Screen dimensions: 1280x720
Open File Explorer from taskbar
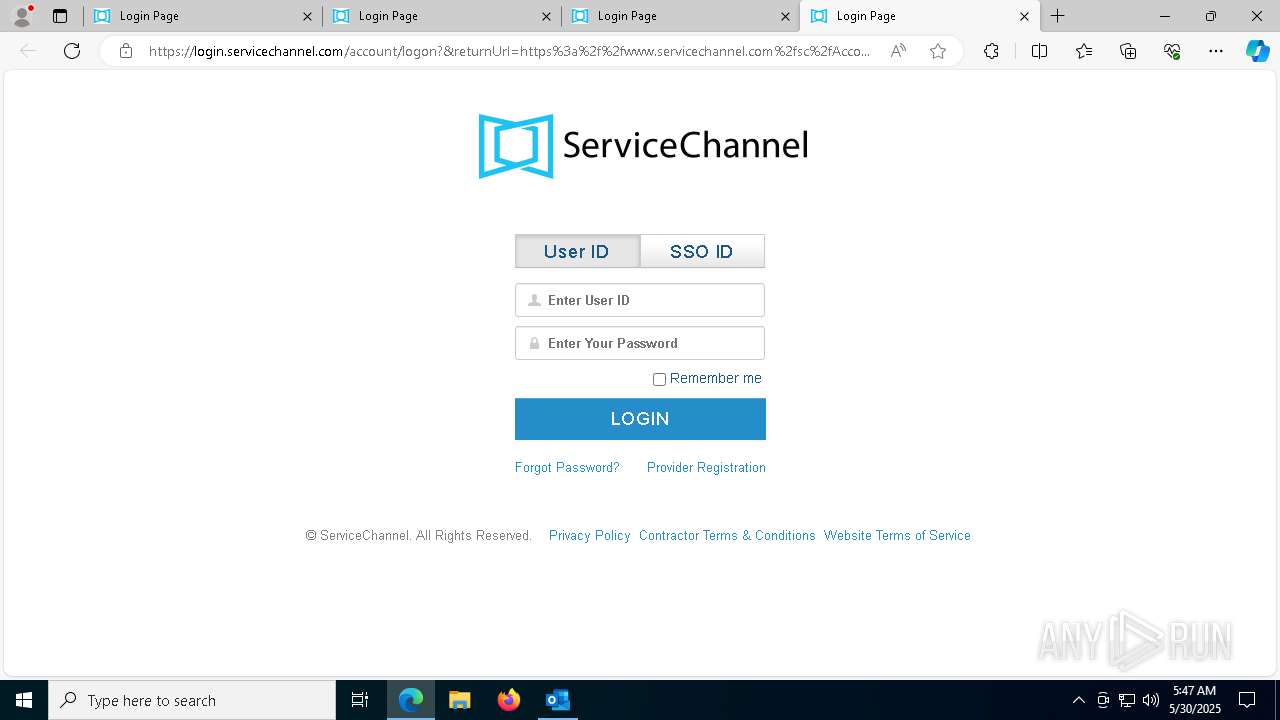tap(460, 700)
